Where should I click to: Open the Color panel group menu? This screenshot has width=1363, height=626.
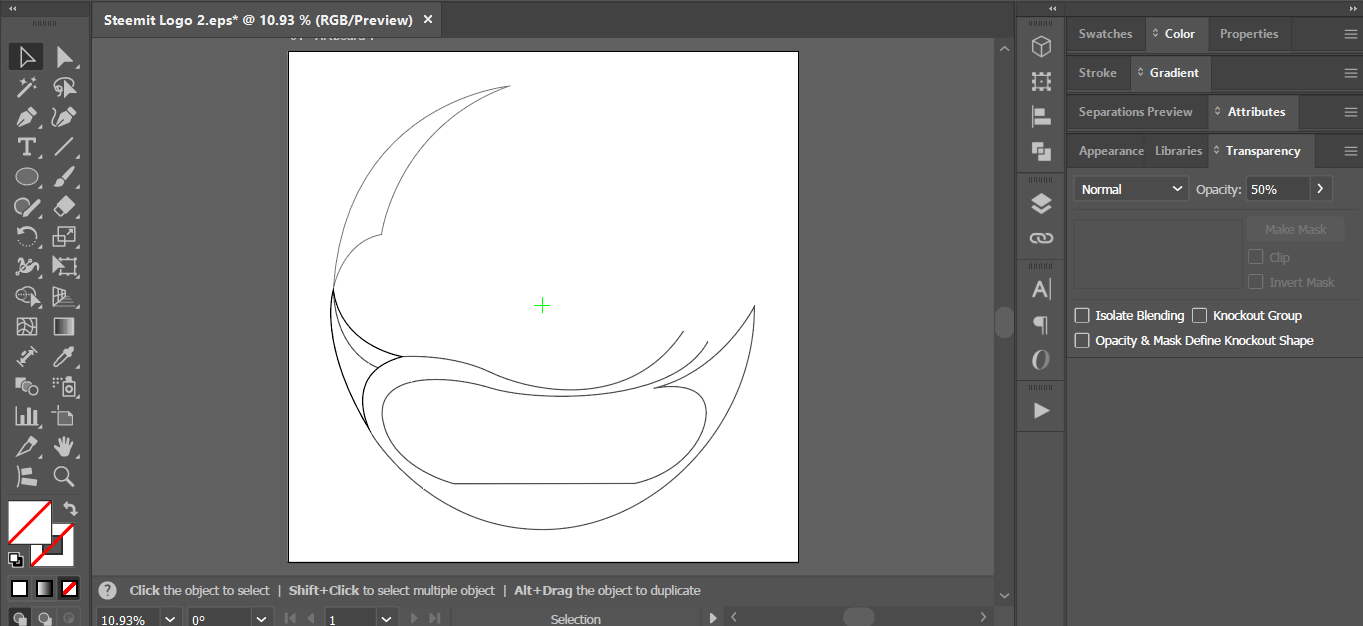pyautogui.click(x=1350, y=34)
